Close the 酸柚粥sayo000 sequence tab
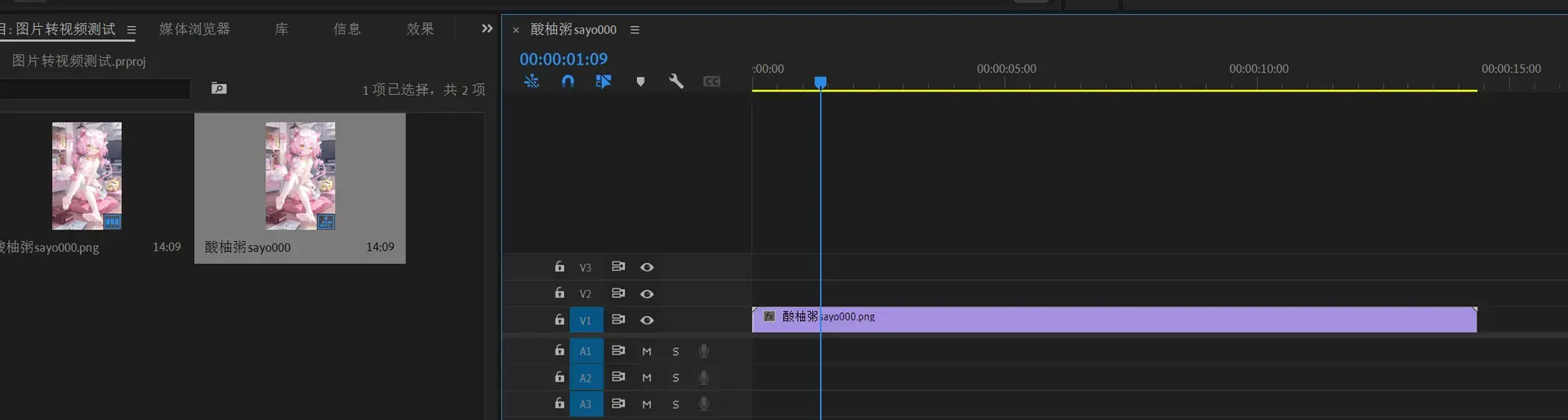1568x420 pixels. (515, 30)
